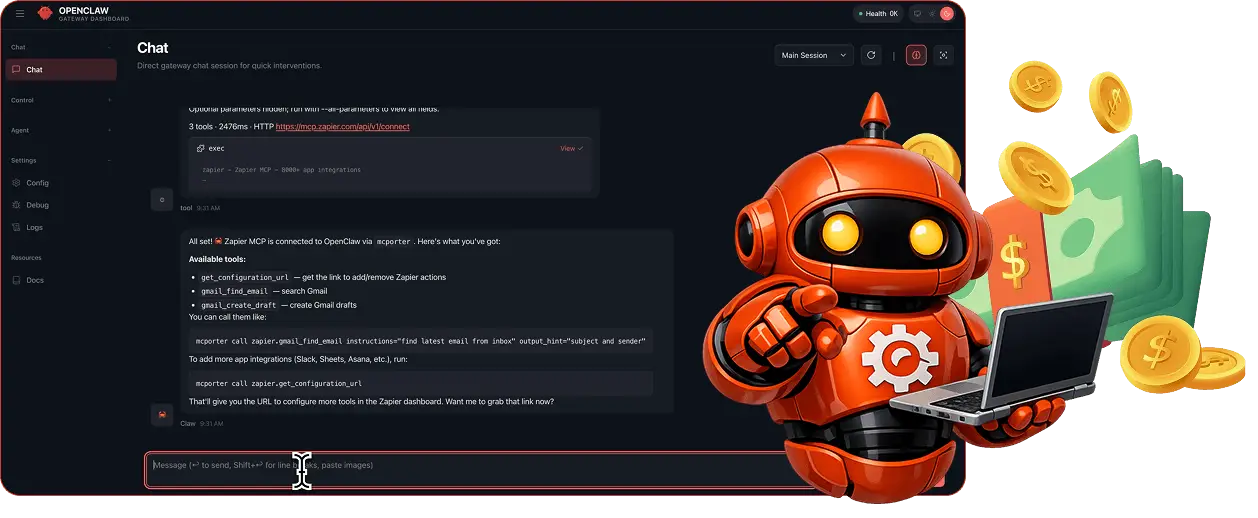1258x518 pixels.
Task: Click the Docs book icon
Action: click(x=16, y=280)
